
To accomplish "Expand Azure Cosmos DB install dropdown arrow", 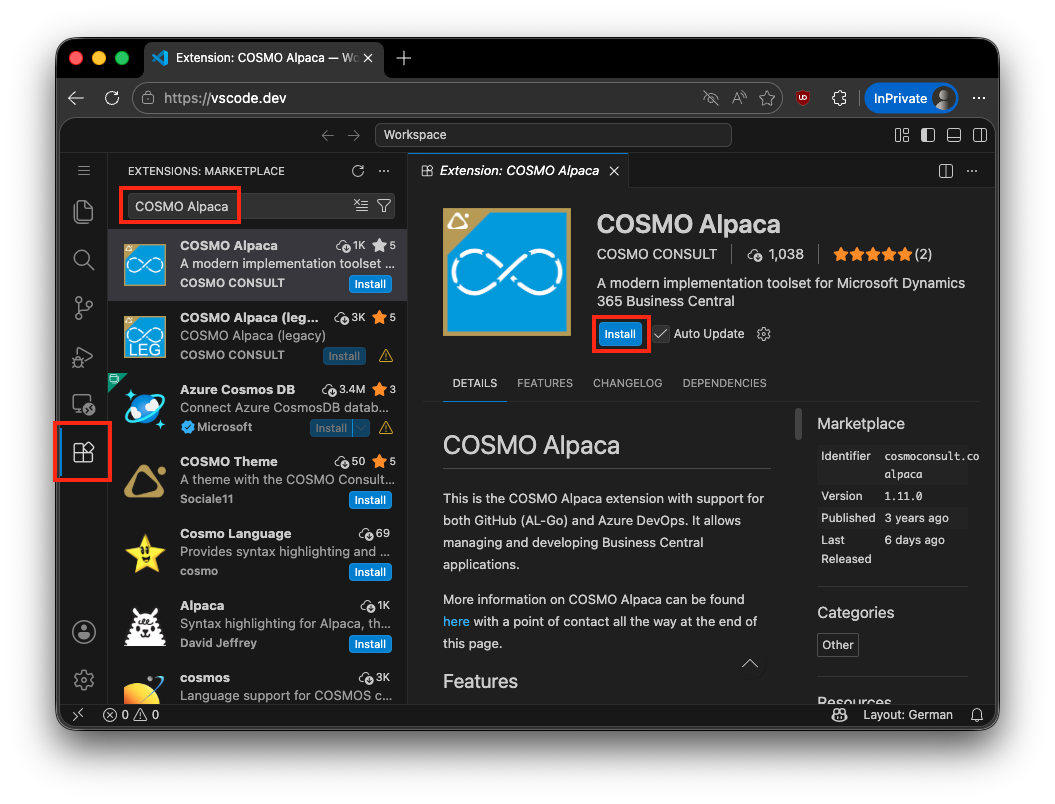I will pos(361,428).
